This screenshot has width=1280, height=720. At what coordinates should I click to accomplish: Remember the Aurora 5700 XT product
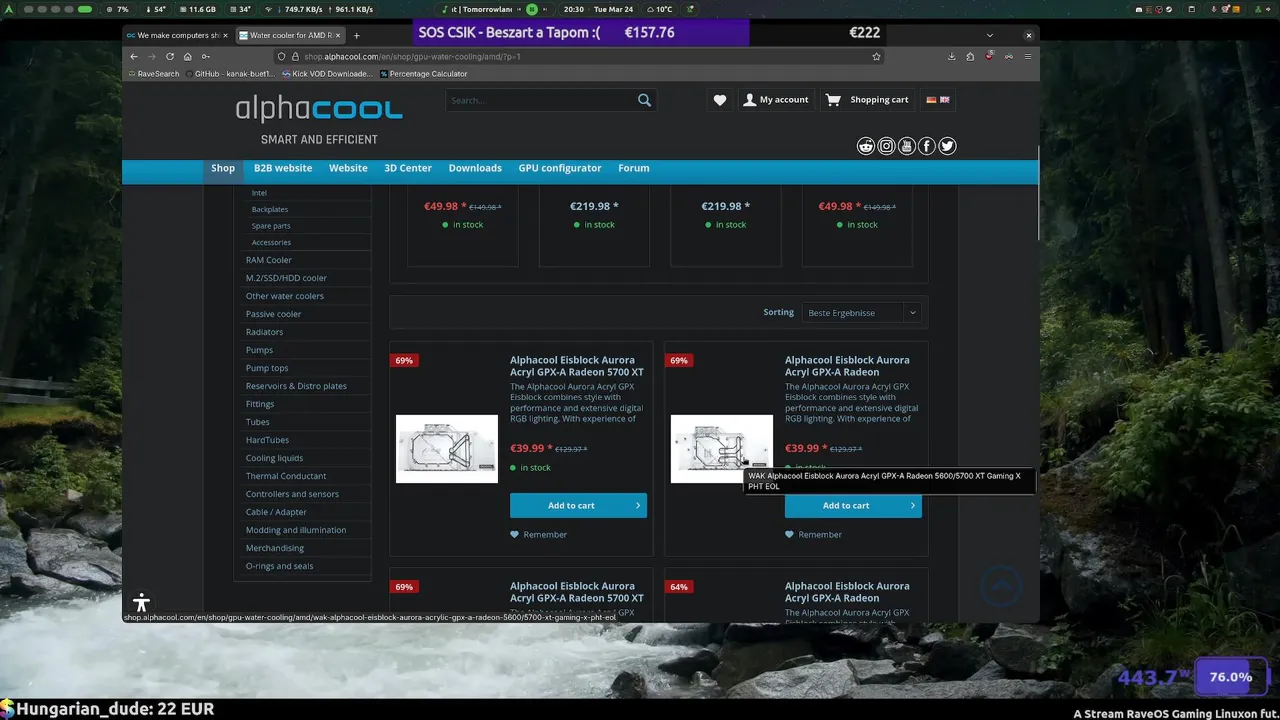(539, 535)
